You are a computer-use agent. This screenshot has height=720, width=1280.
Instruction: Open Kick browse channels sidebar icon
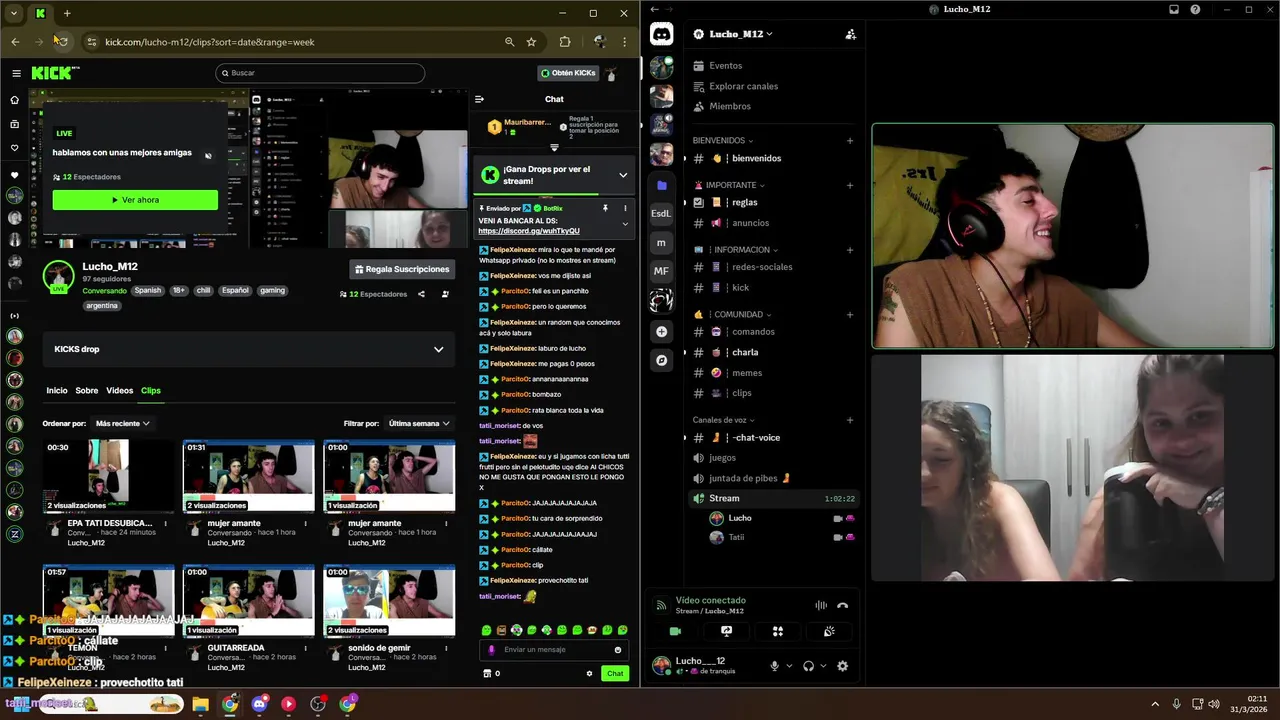pyautogui.click(x=15, y=124)
